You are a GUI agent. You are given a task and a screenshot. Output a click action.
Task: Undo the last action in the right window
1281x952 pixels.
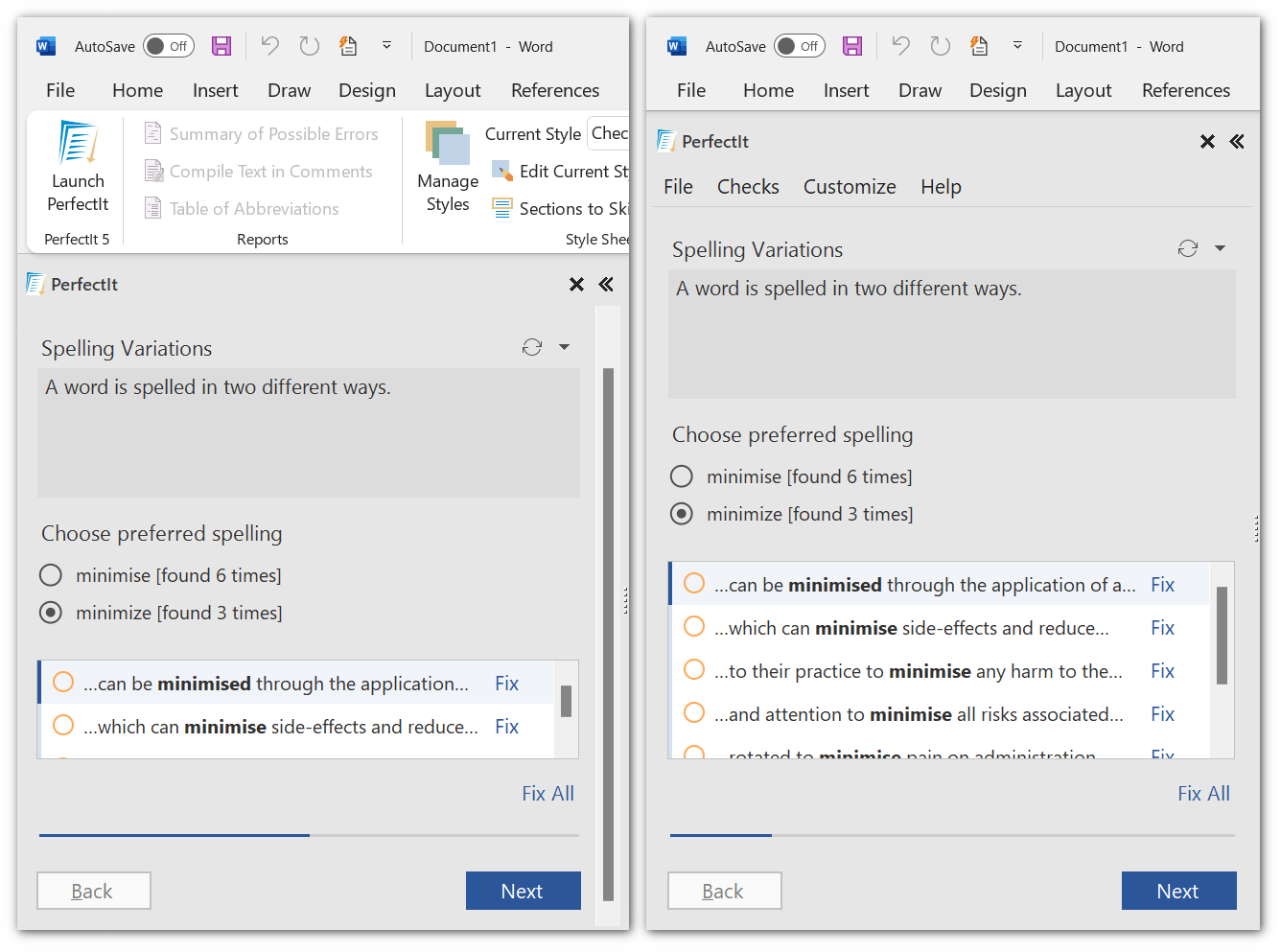tap(900, 46)
